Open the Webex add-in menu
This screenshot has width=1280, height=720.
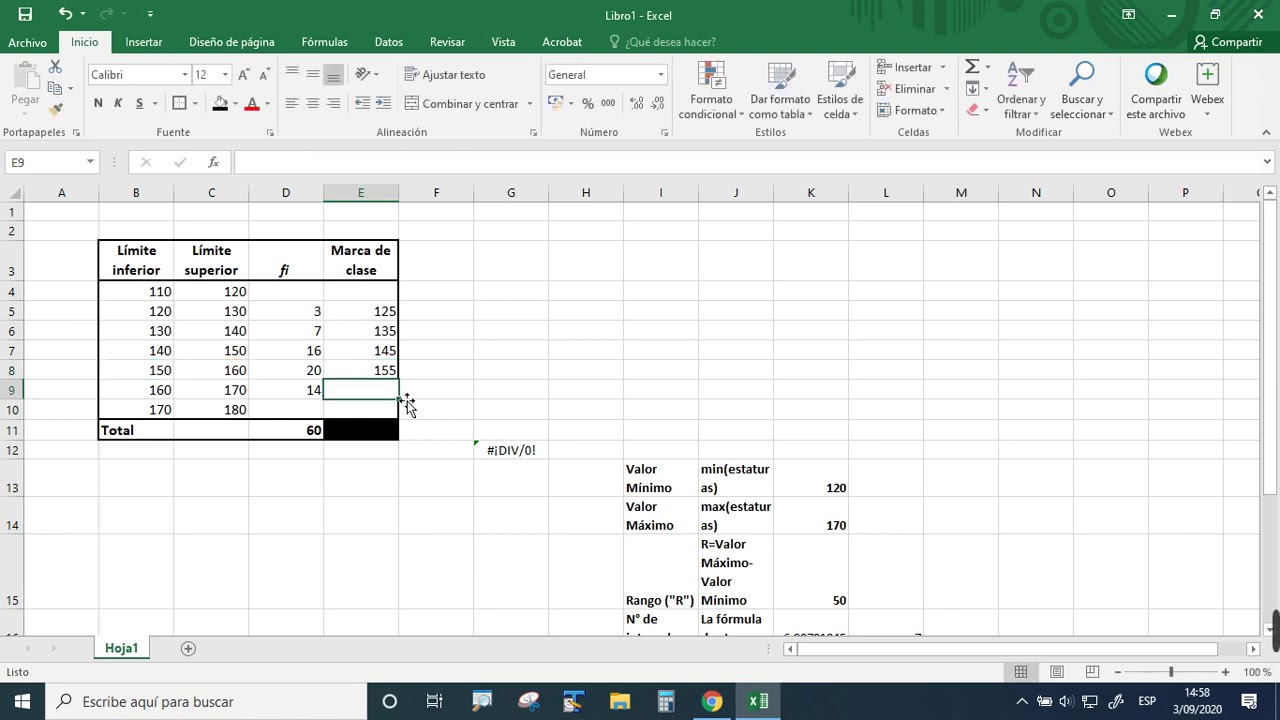click(x=1207, y=91)
